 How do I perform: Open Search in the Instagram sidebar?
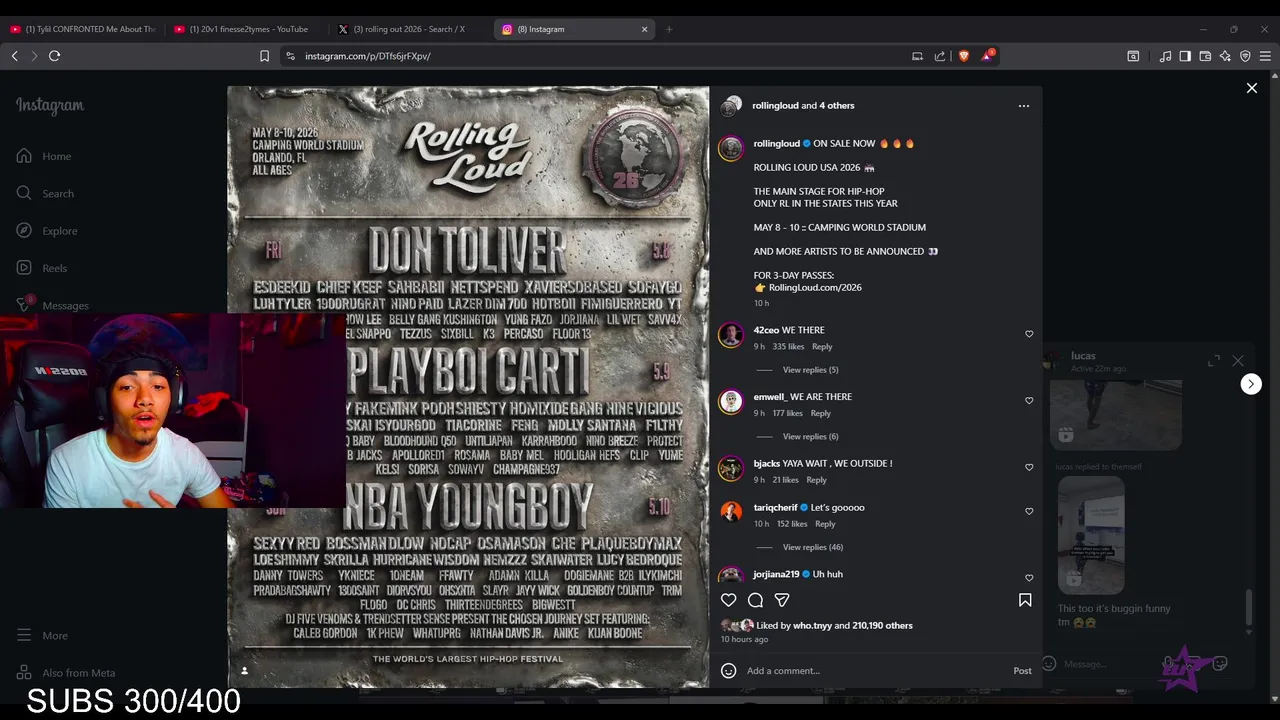45,193
